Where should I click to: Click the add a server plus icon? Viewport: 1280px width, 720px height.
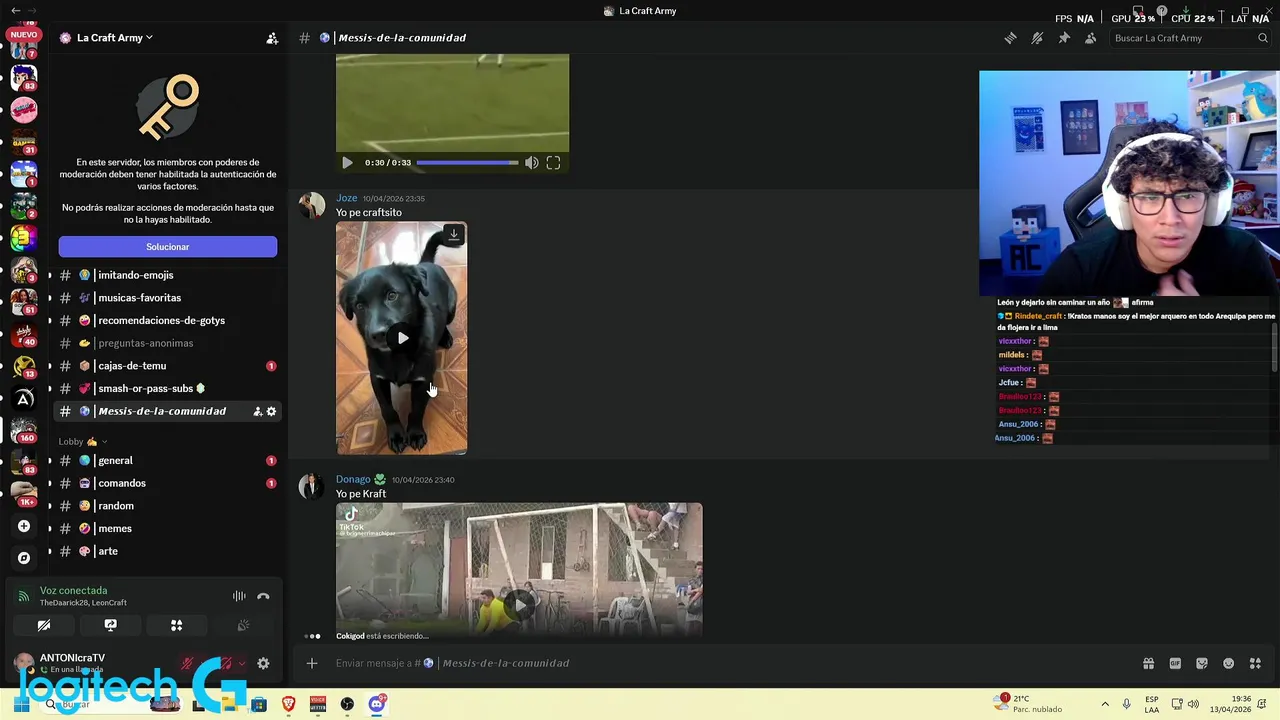[24, 526]
